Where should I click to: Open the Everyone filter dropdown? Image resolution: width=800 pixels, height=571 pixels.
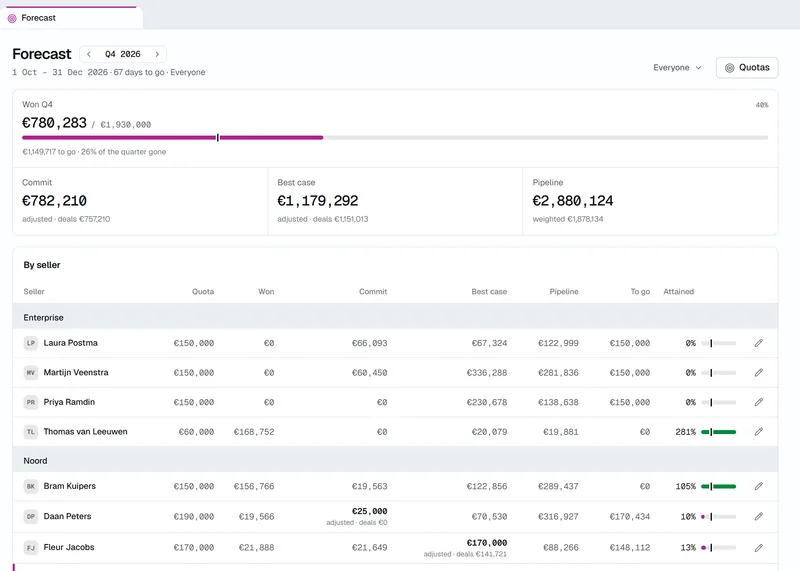click(x=677, y=67)
